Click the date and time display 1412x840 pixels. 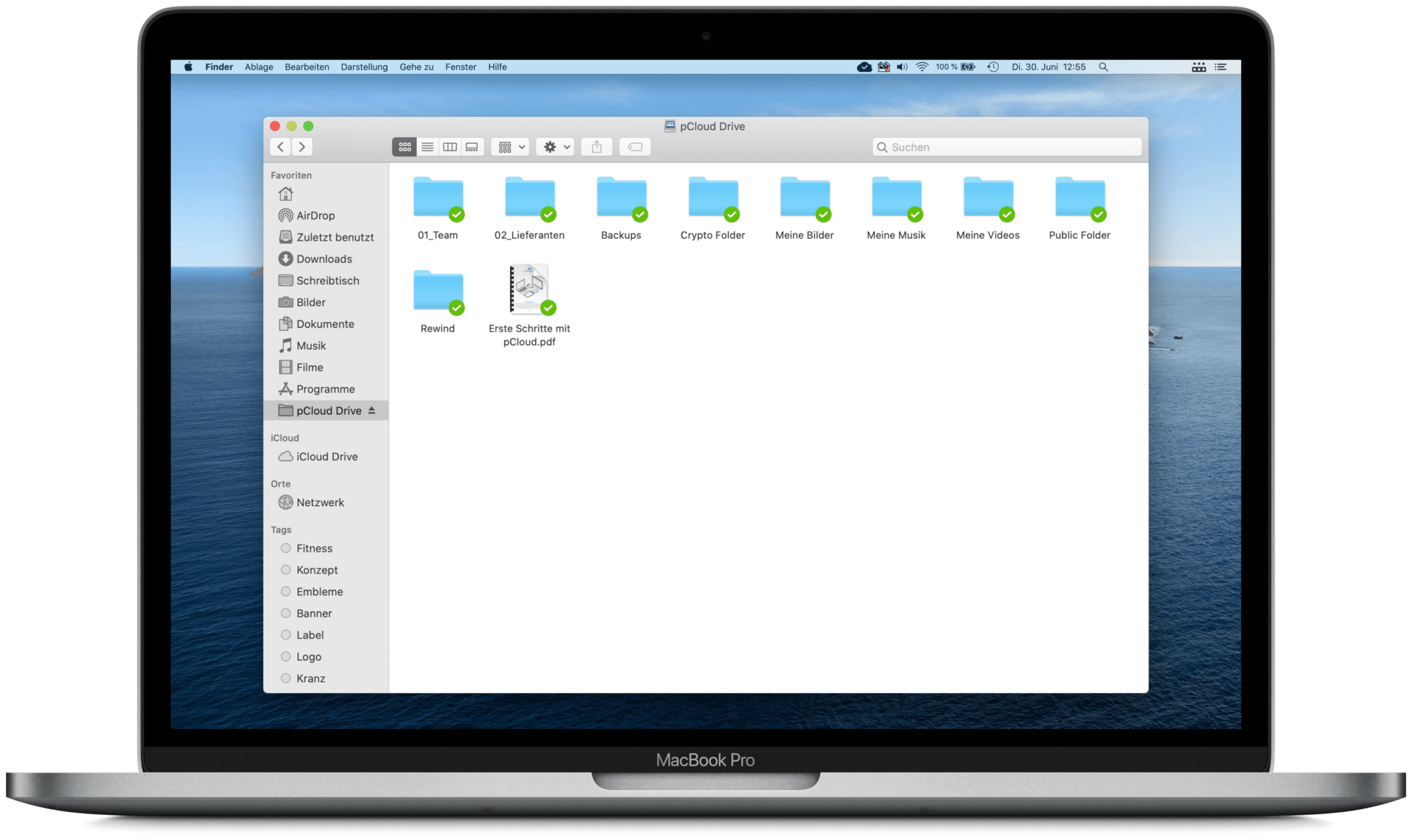tap(1049, 67)
